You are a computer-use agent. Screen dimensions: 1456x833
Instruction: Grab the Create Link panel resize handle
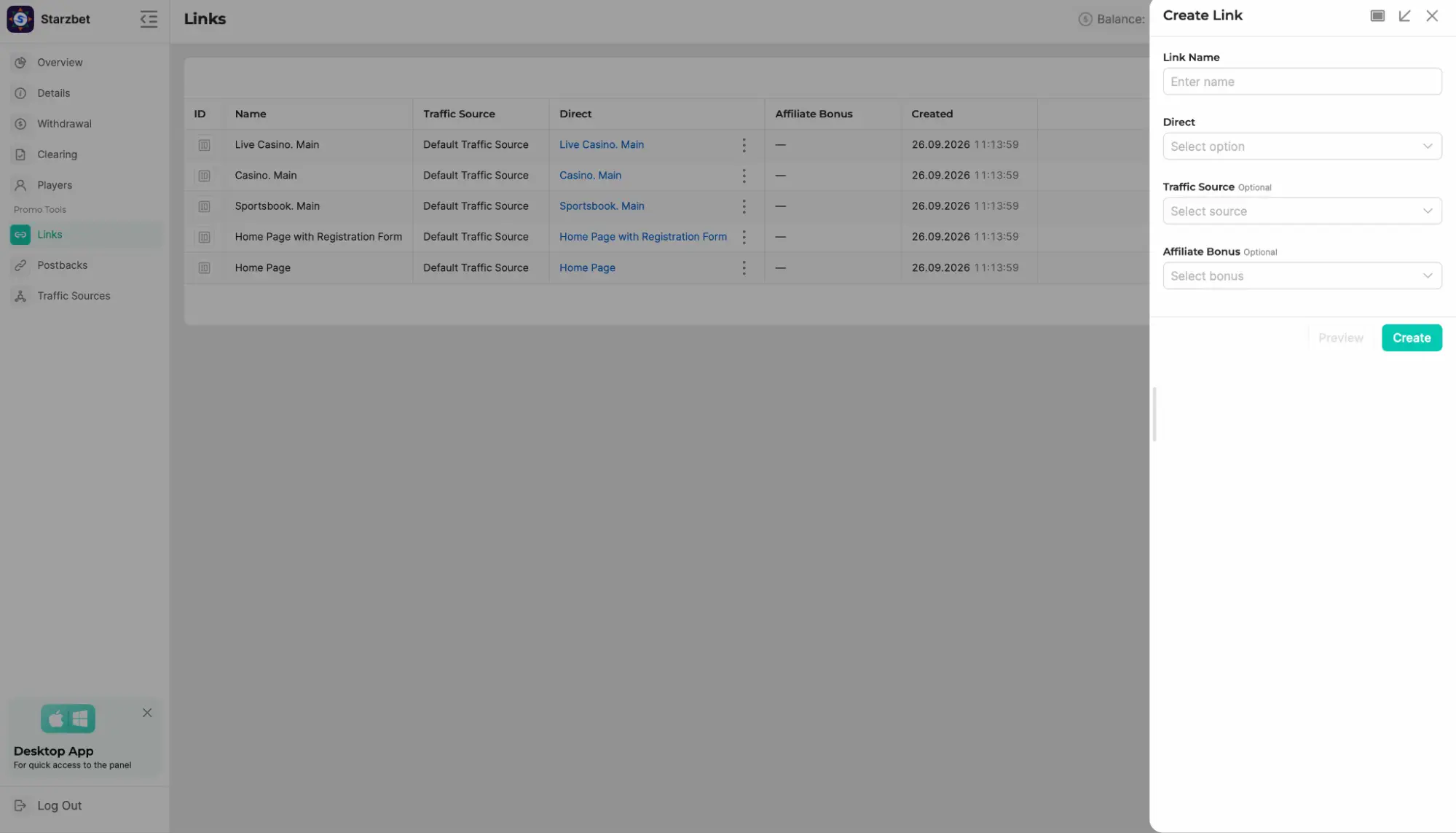[x=1154, y=415]
